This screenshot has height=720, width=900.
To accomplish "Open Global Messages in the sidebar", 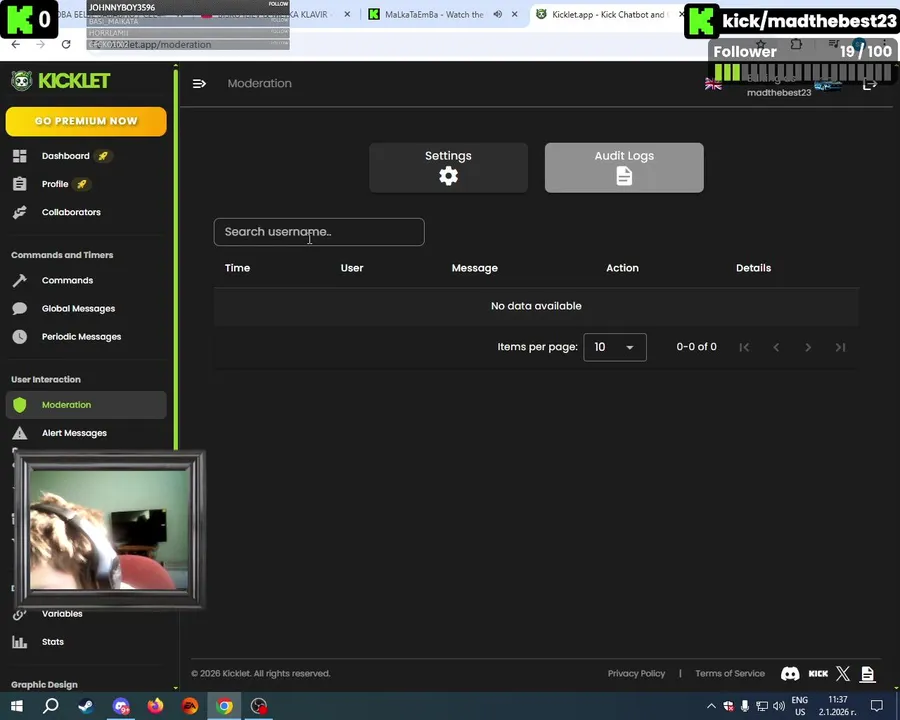I will coord(86,308).
